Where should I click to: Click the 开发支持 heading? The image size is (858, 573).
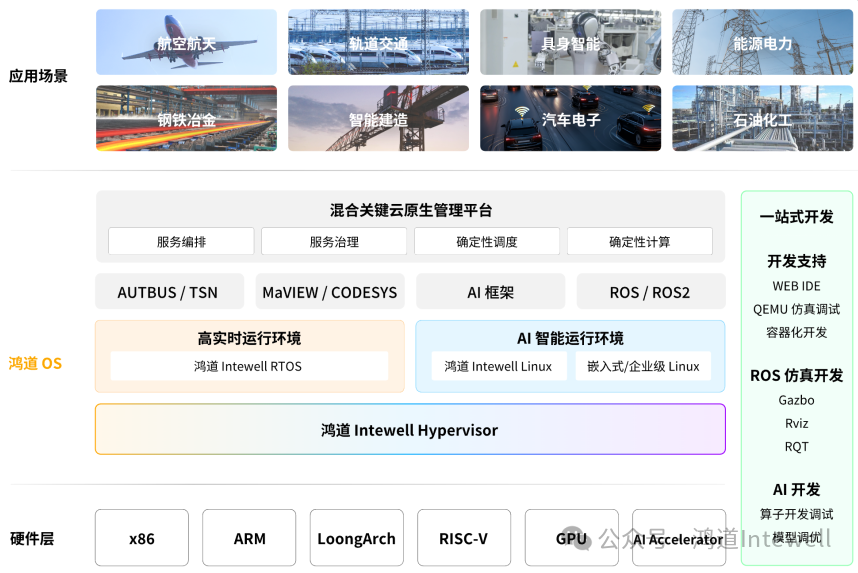tap(797, 261)
